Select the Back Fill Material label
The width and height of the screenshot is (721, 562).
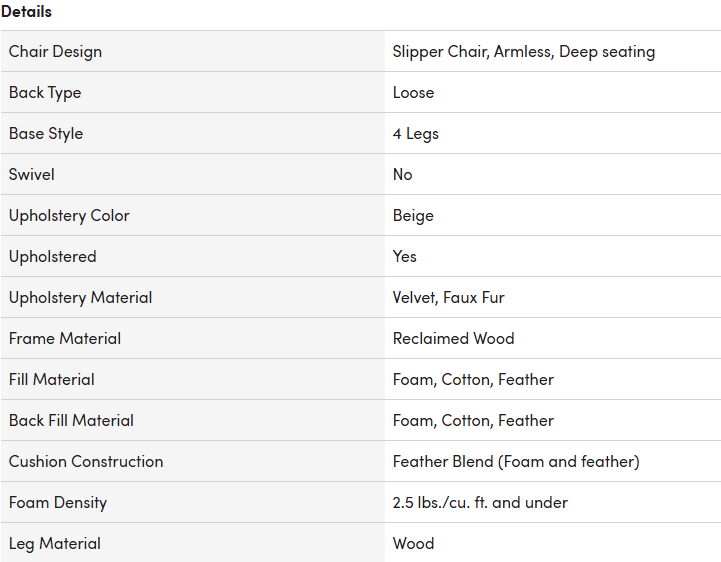(71, 420)
